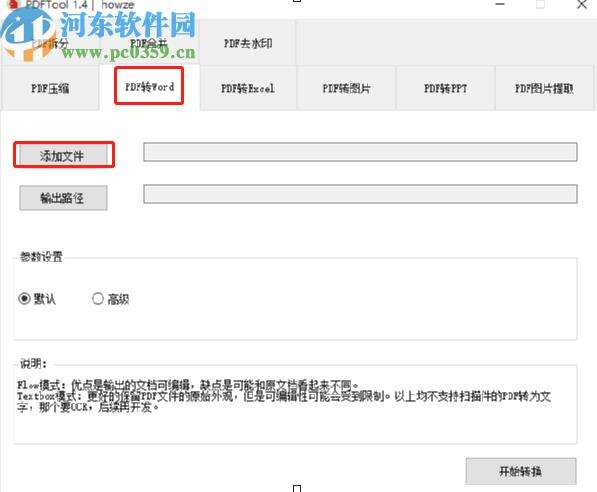Focus the output path text field
This screenshot has height=492, width=597.
[360, 194]
